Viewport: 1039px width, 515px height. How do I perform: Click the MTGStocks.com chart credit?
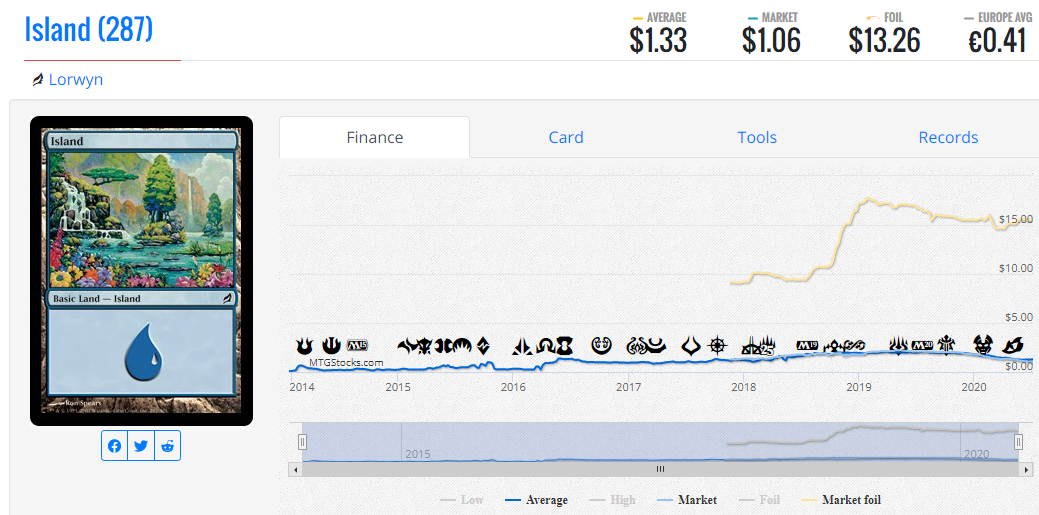(346, 363)
